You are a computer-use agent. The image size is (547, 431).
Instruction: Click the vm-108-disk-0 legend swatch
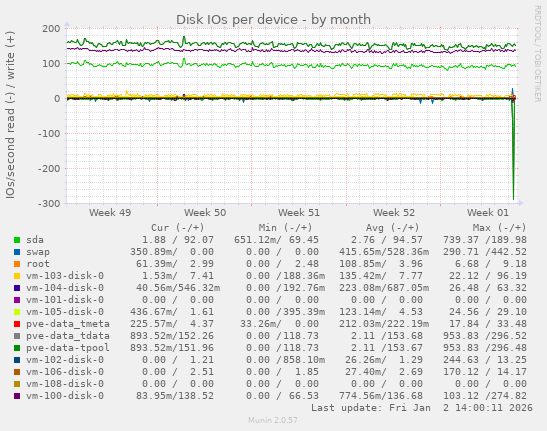(x=17, y=384)
